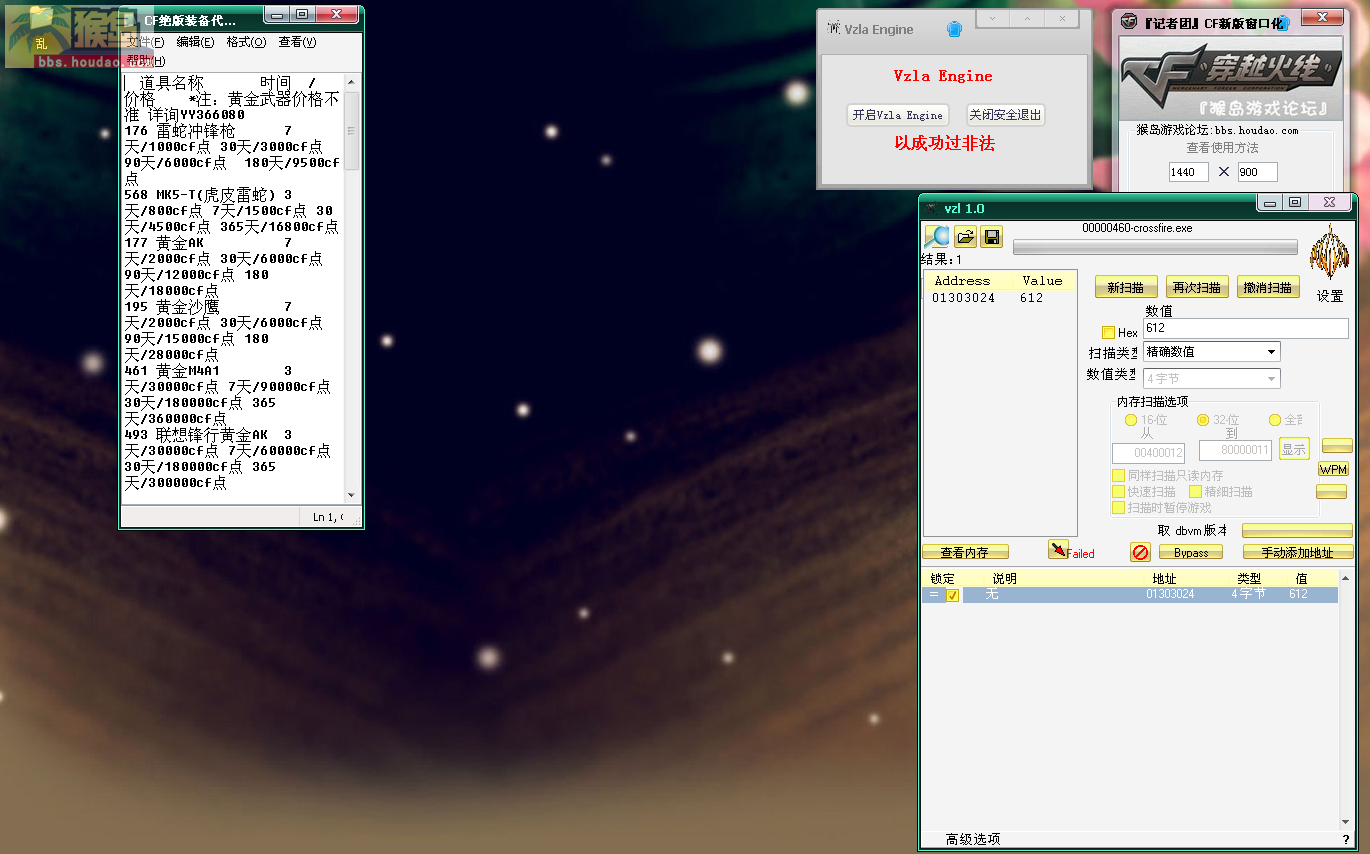
Task: Open 数值类型 dropdown showing 4字节
Action: (1211, 379)
